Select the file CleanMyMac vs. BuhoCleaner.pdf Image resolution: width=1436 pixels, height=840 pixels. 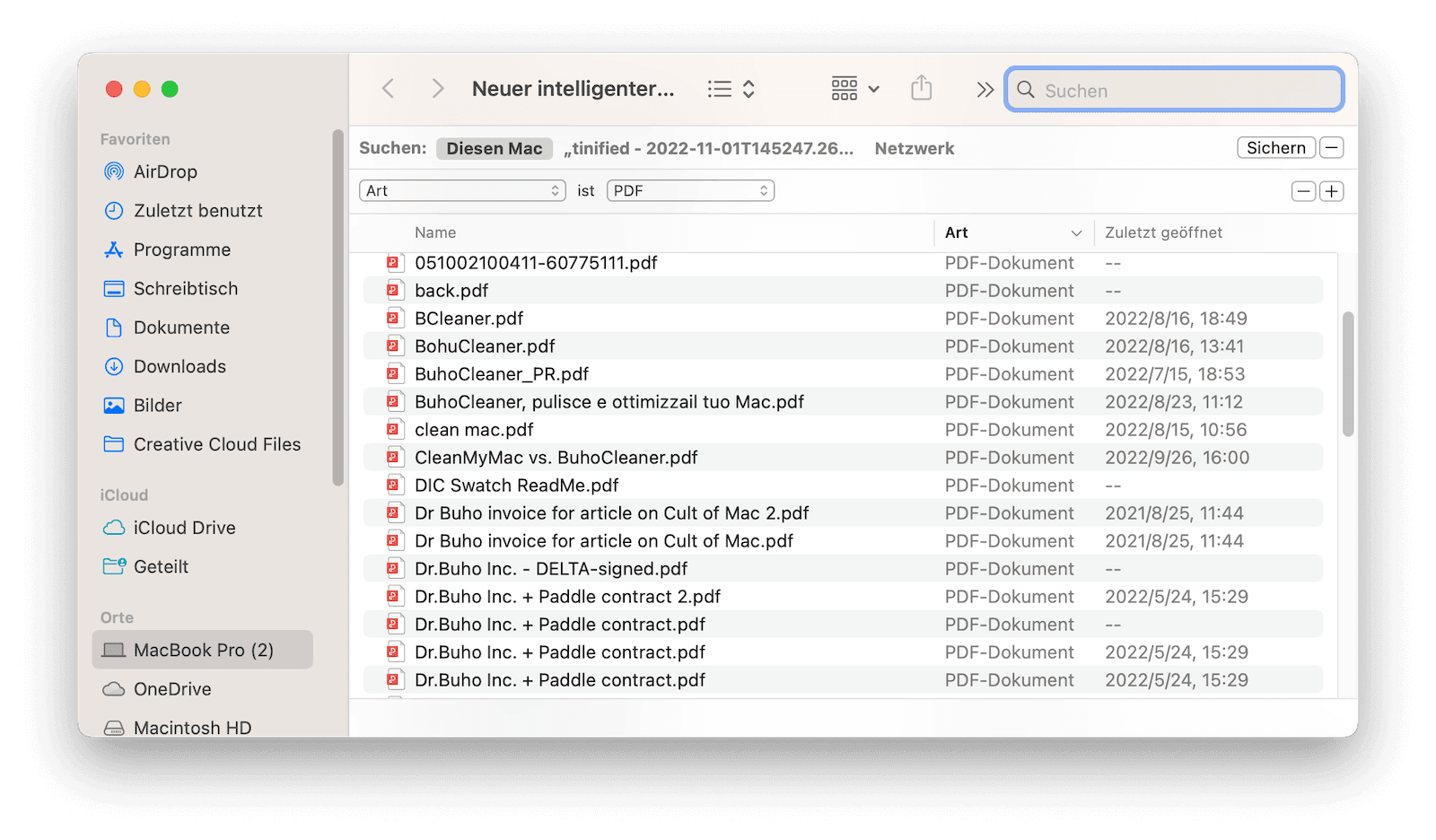click(x=556, y=457)
